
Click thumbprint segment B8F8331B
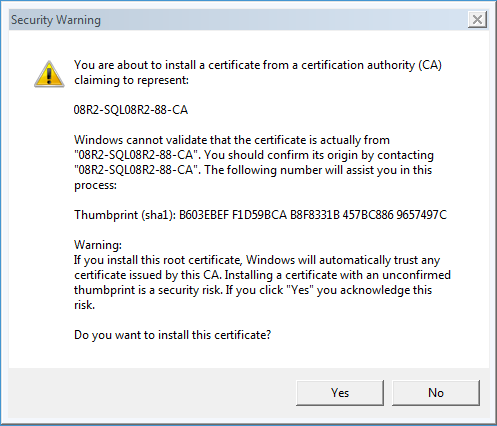pos(315,215)
